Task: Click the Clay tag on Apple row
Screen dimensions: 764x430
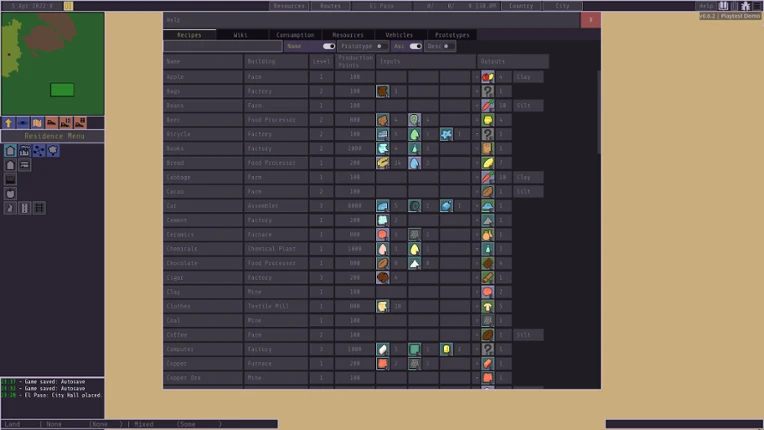Action: pyautogui.click(x=528, y=77)
